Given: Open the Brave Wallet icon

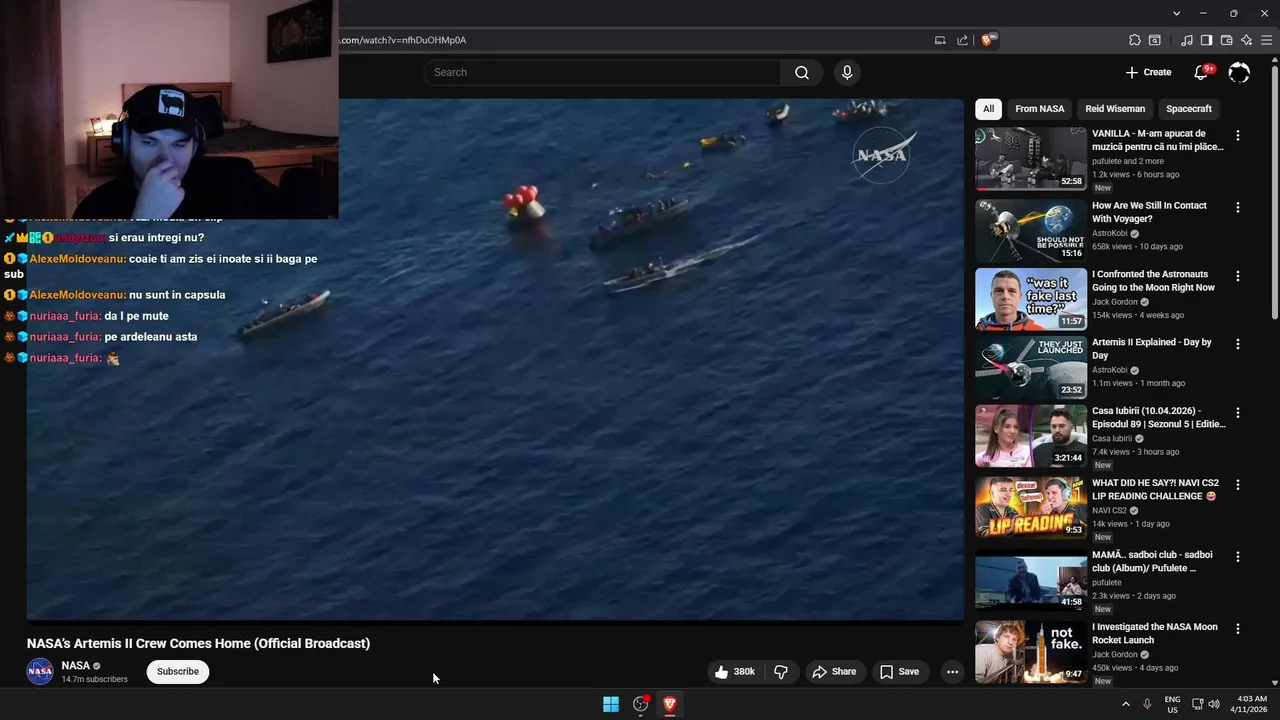Looking at the screenshot, I should pos(1226,40).
